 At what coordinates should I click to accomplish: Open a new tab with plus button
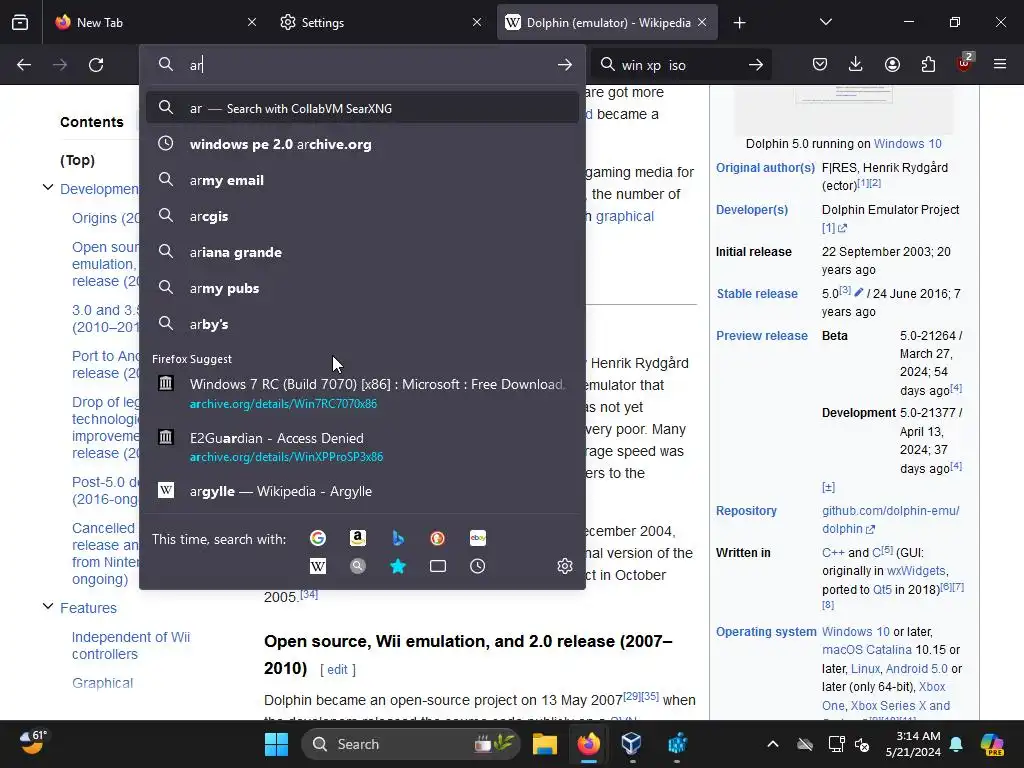click(x=739, y=23)
